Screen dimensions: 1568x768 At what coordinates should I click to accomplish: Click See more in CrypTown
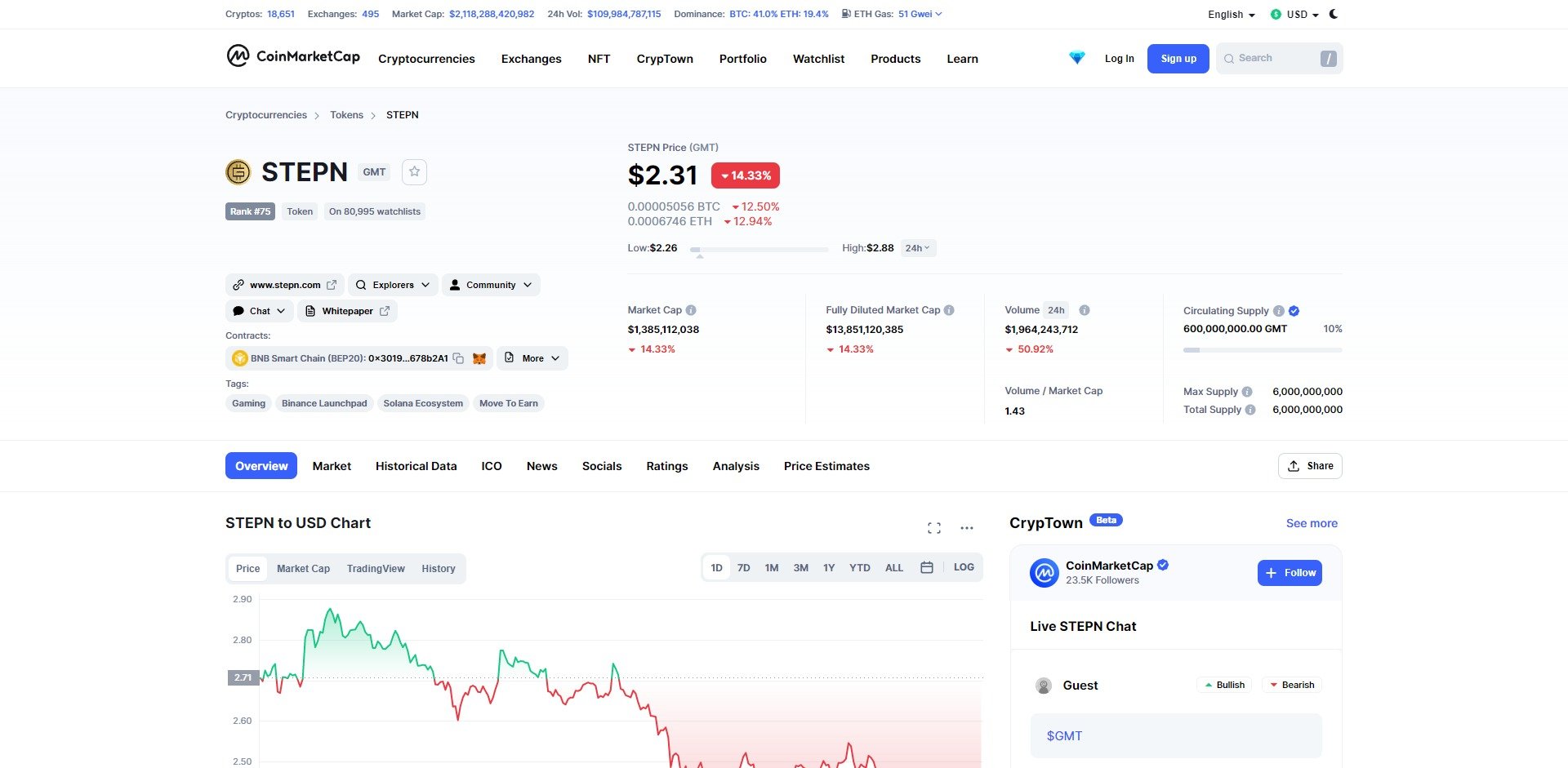(1312, 523)
